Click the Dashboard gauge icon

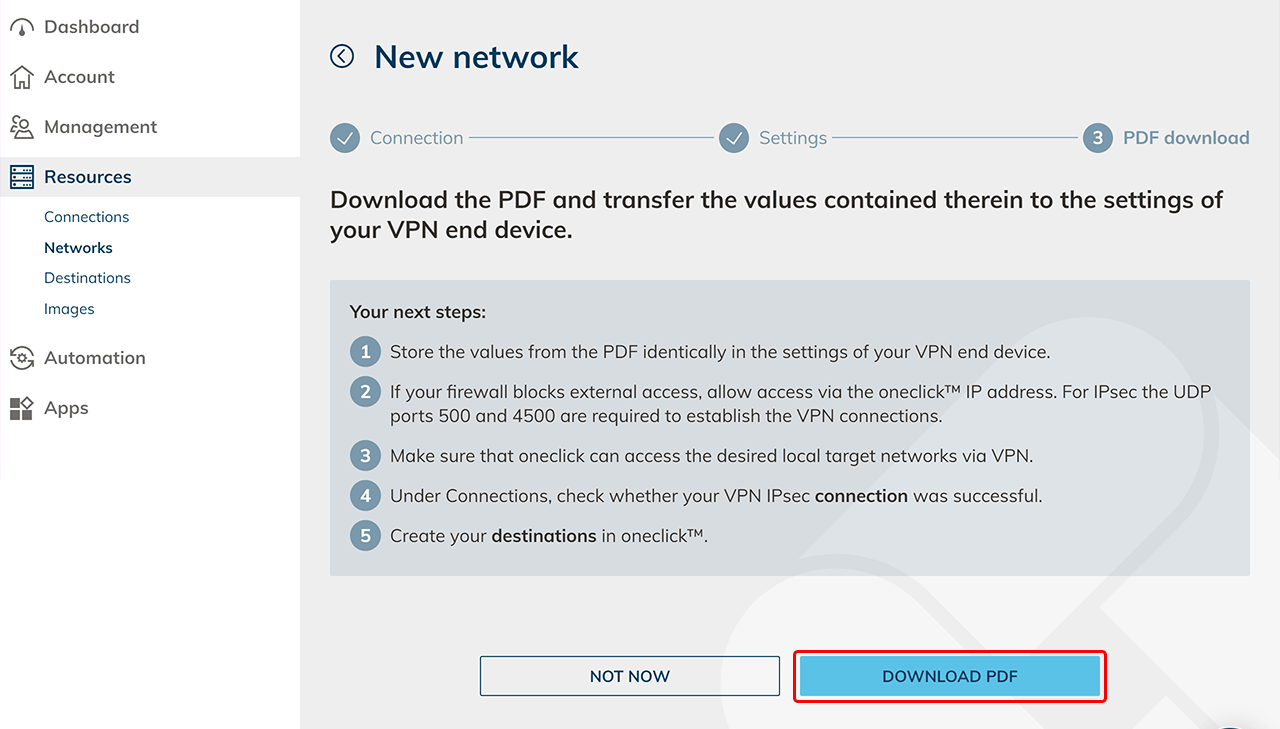21,27
